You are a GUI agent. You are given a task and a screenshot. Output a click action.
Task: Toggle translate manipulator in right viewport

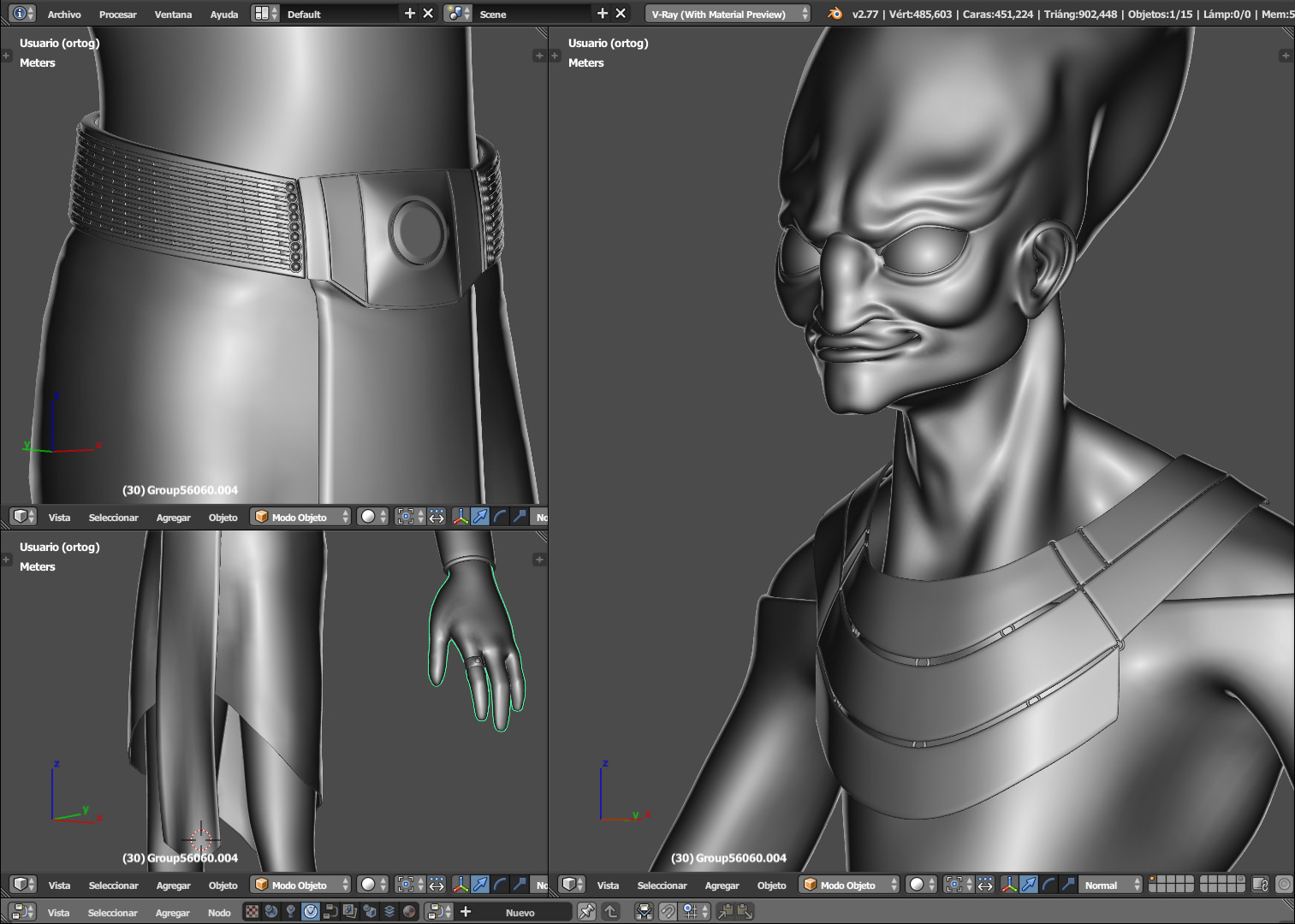(x=1029, y=885)
